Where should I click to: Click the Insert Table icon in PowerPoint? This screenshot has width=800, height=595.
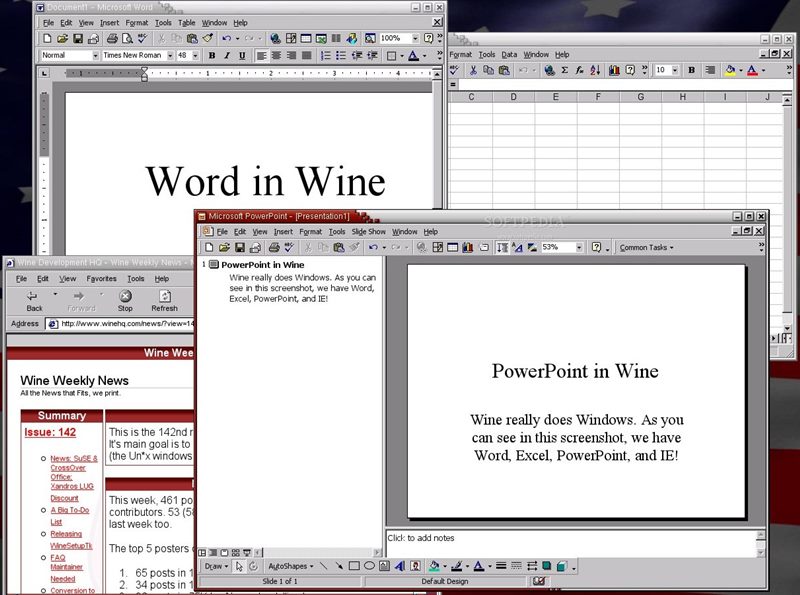(454, 247)
